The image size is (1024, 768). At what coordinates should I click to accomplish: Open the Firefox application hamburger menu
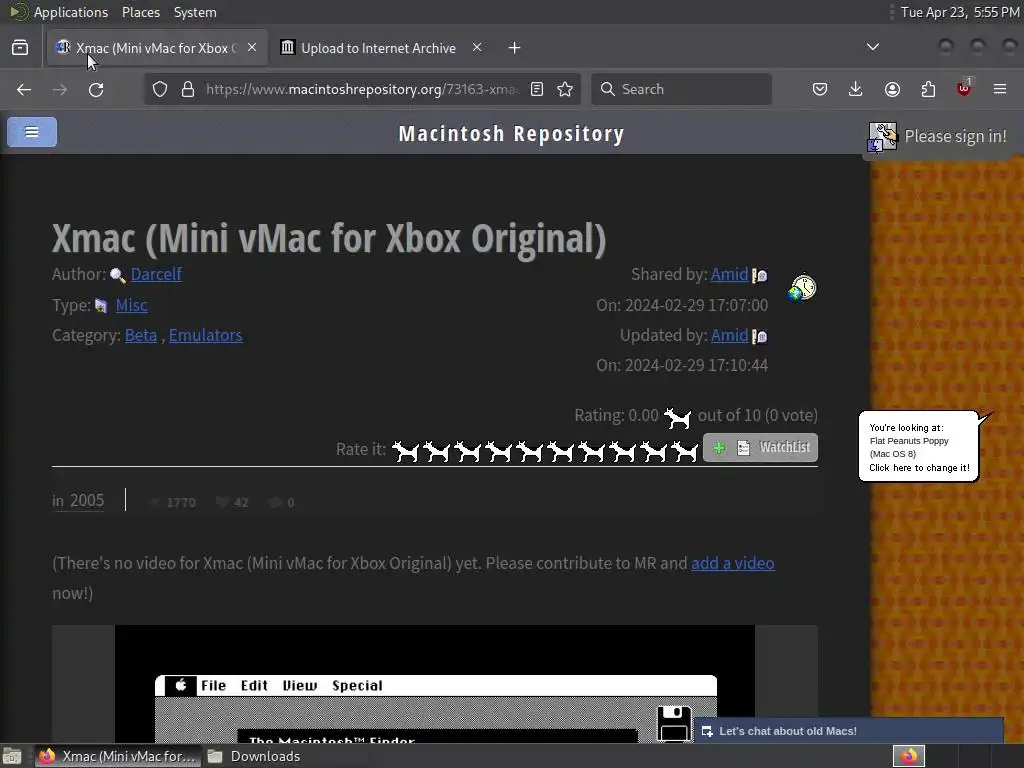pyautogui.click(x=1000, y=89)
